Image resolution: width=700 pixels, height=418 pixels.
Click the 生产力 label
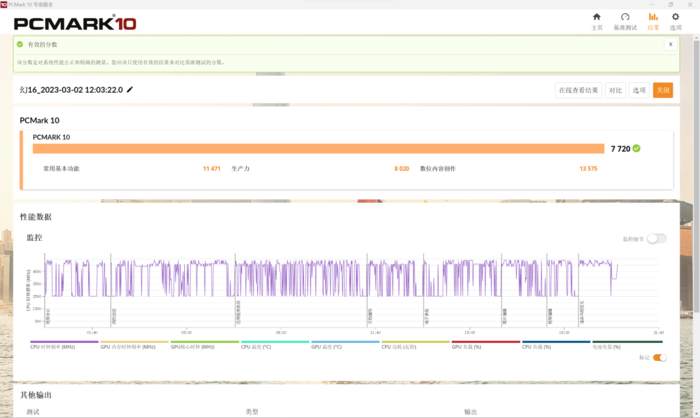pyautogui.click(x=241, y=168)
